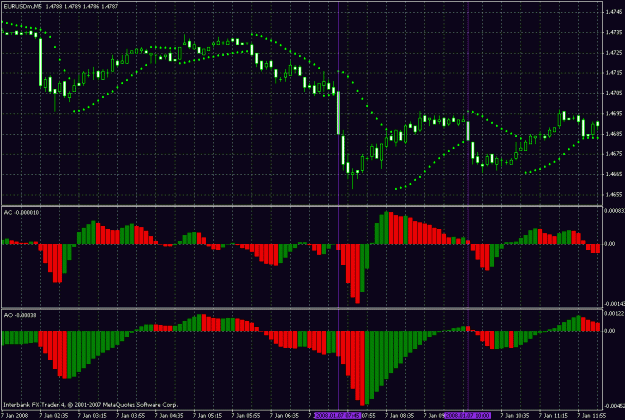
Task: Click the 7 Jan 05:55 time label
Action: point(246,416)
